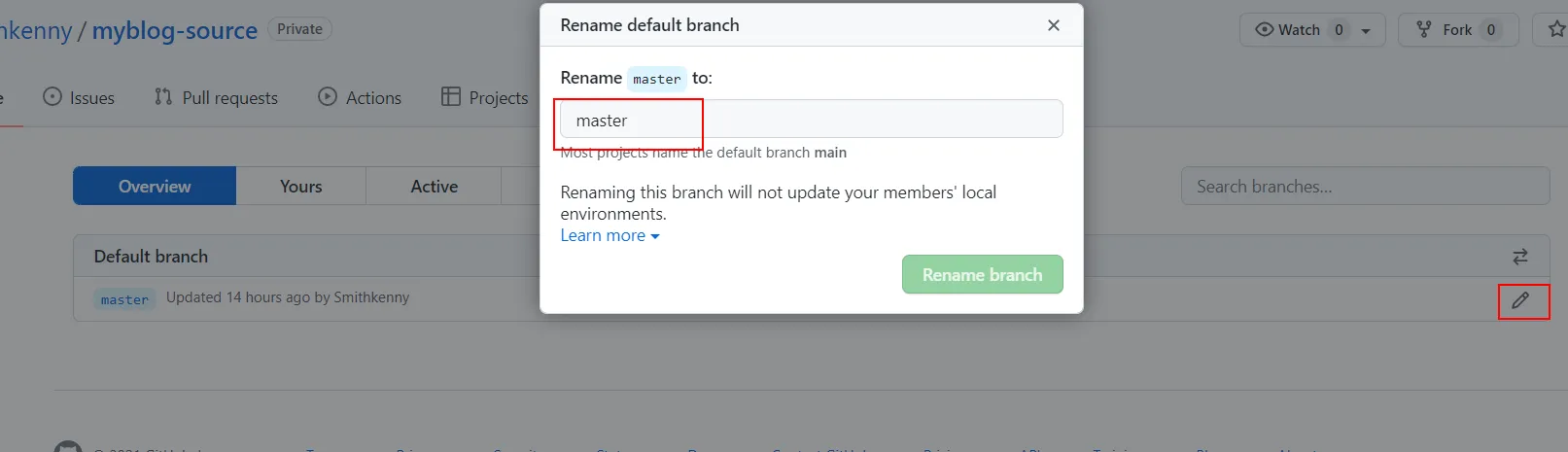This screenshot has height=452, width=1568.
Task: Click the eye icon in Watch button
Action: 1264,29
